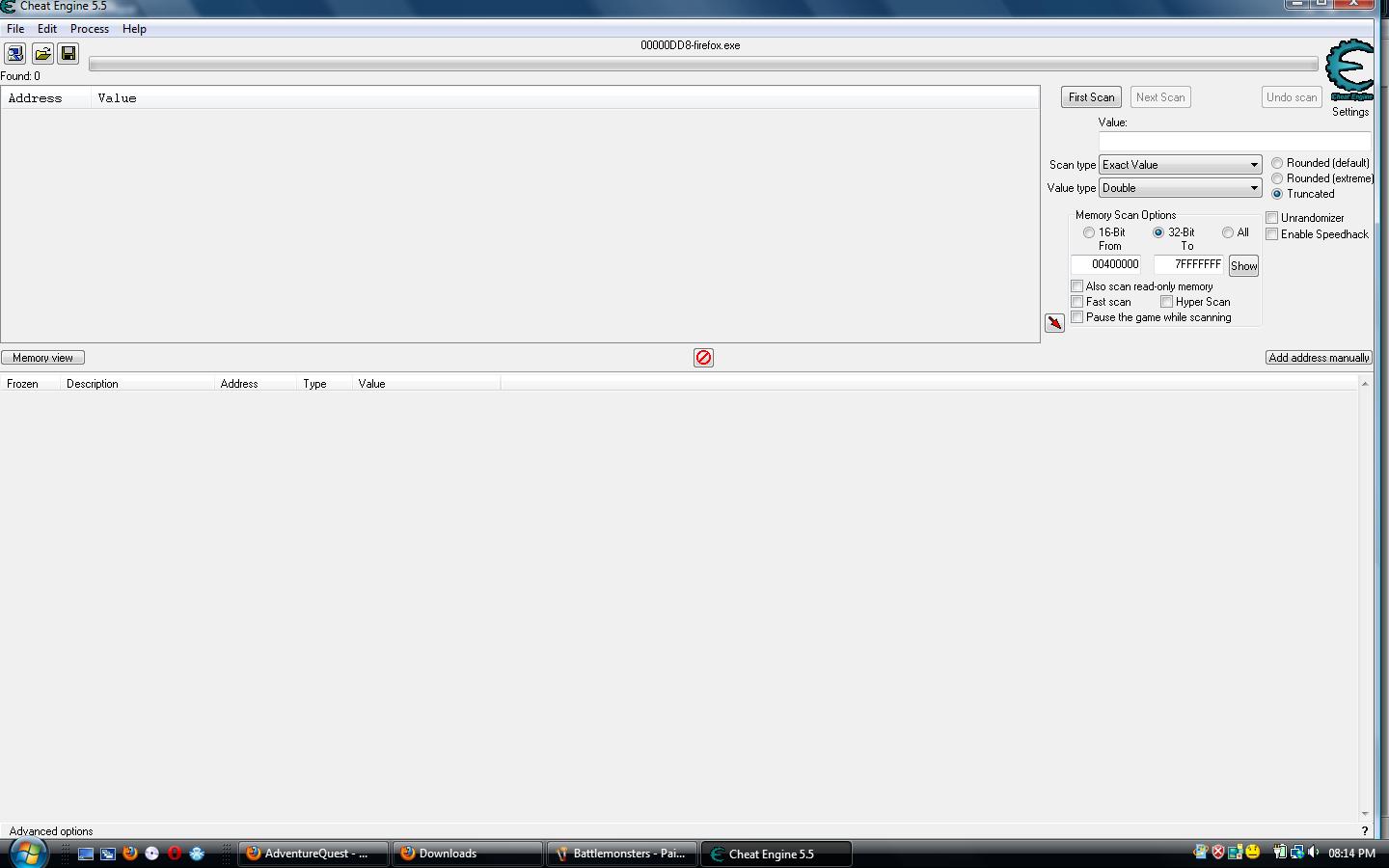
Task: Select the All memory scan option
Action: (x=1228, y=232)
